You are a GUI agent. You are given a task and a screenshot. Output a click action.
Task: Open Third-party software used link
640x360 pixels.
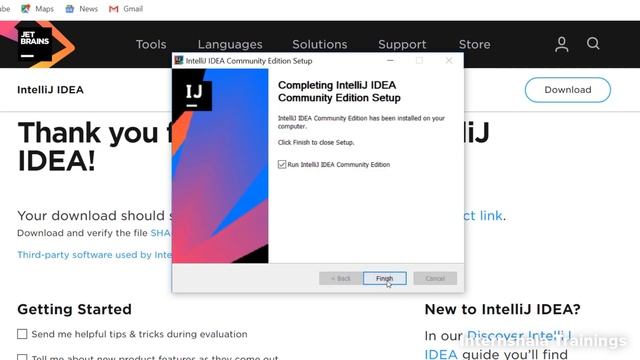[94, 255]
